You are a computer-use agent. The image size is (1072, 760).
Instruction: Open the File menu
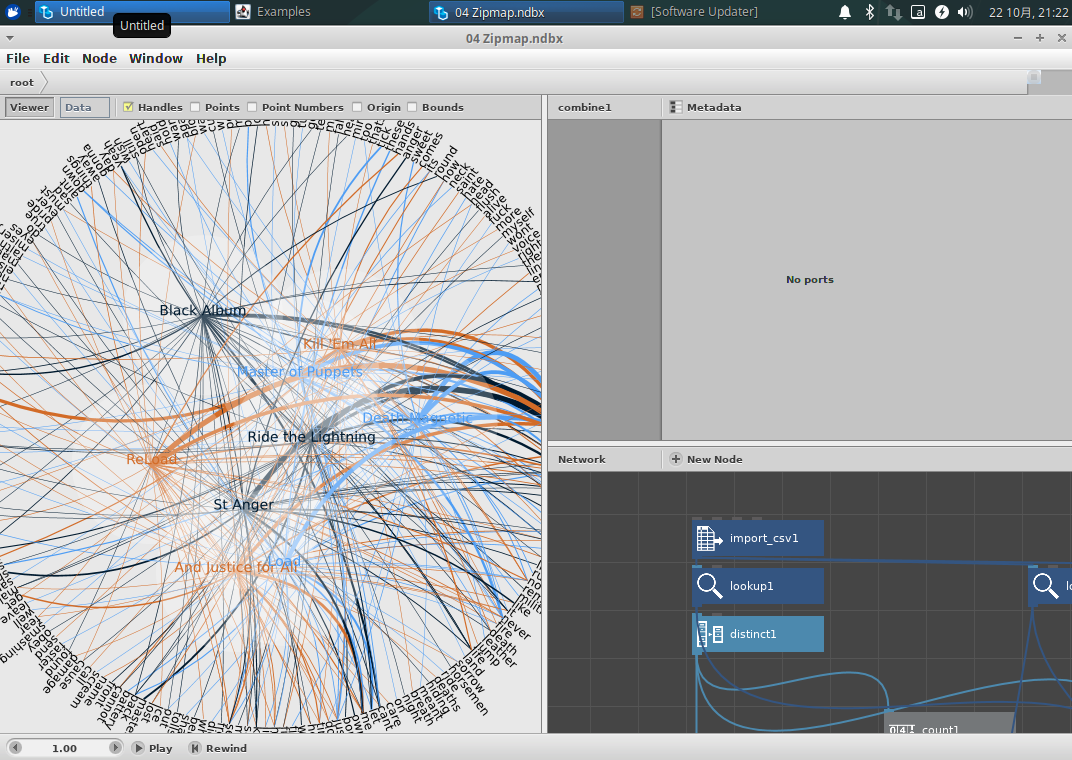(x=18, y=59)
